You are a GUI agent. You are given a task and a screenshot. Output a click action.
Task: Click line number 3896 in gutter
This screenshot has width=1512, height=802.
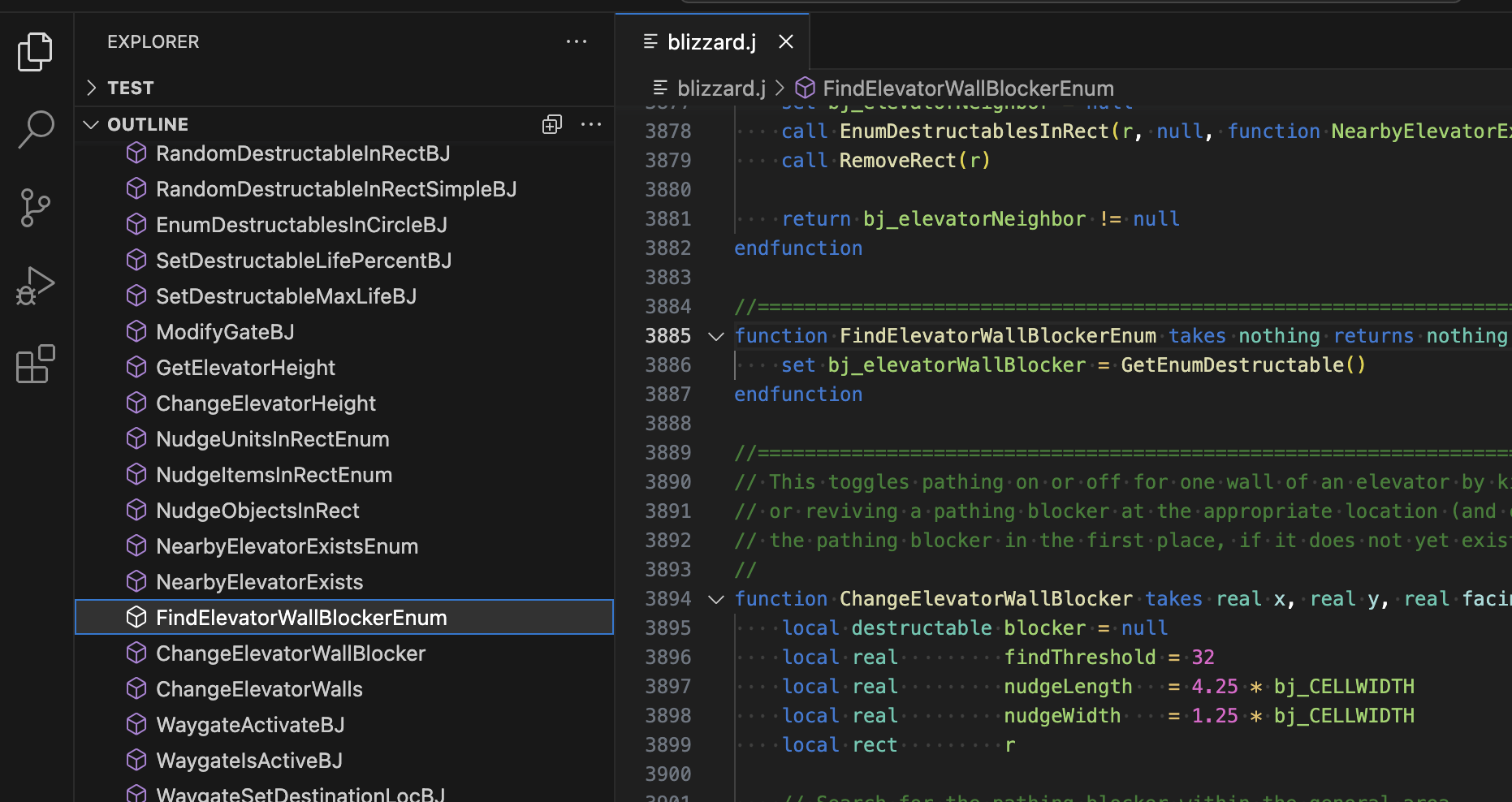pos(667,658)
